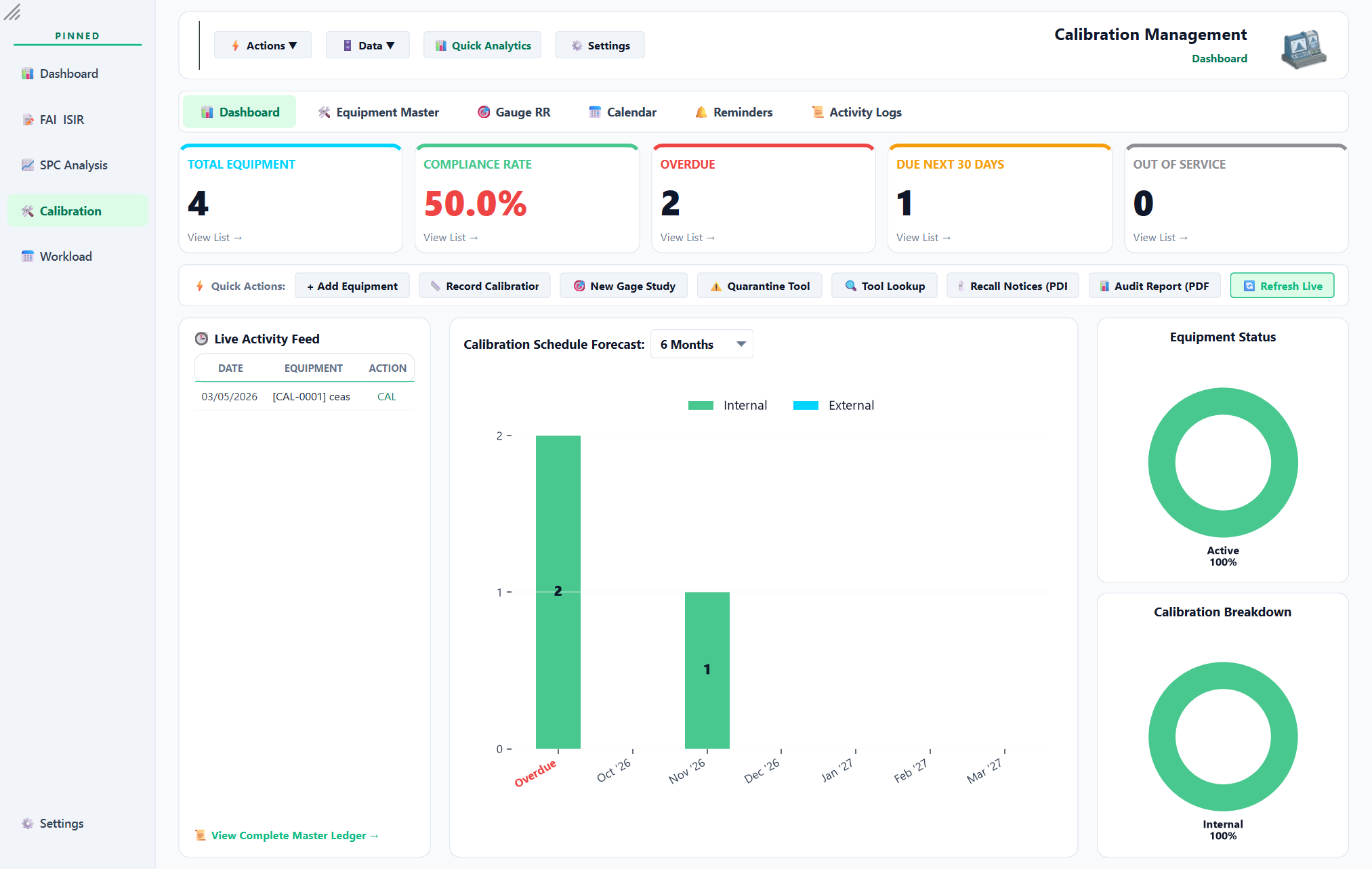Click the EQUIPMENT column header
1372x869 pixels.
[314, 368]
